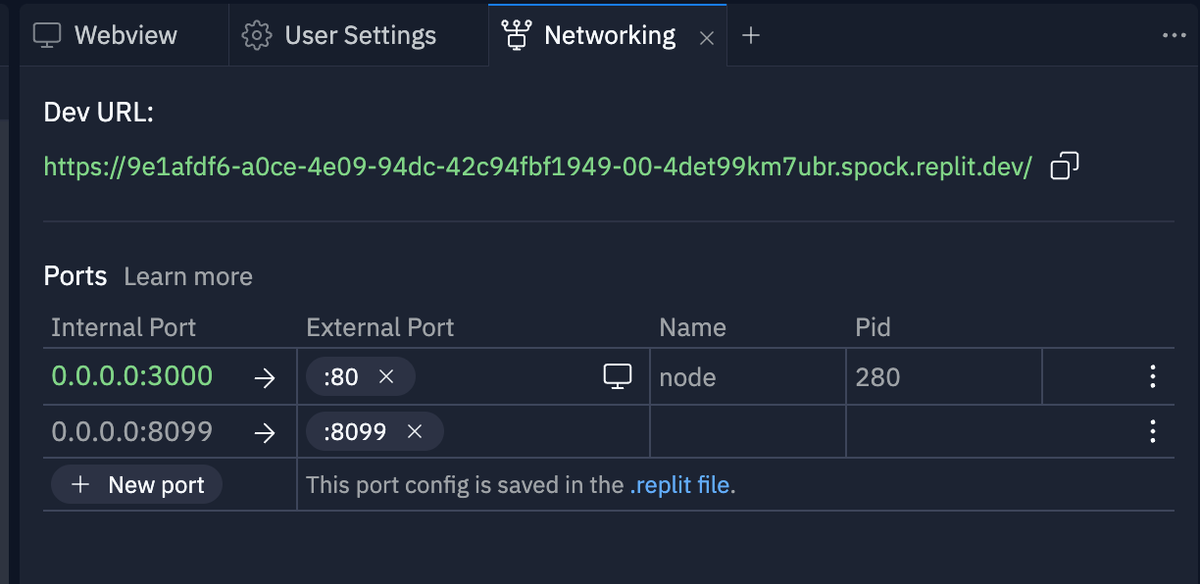
Task: Click the Learn more link beside Ports
Action: 187,276
